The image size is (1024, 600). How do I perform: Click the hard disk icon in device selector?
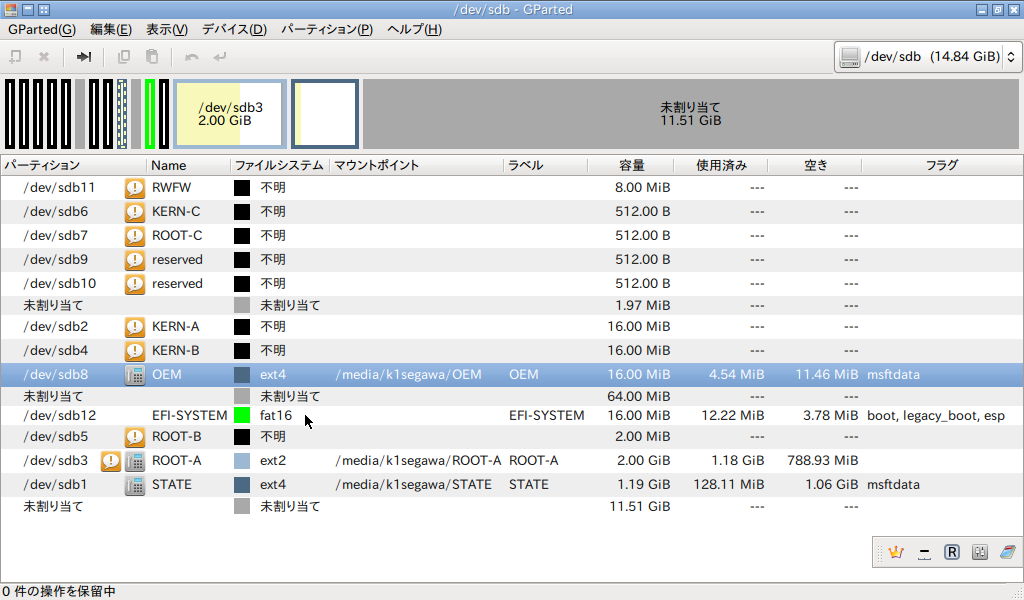pos(850,57)
